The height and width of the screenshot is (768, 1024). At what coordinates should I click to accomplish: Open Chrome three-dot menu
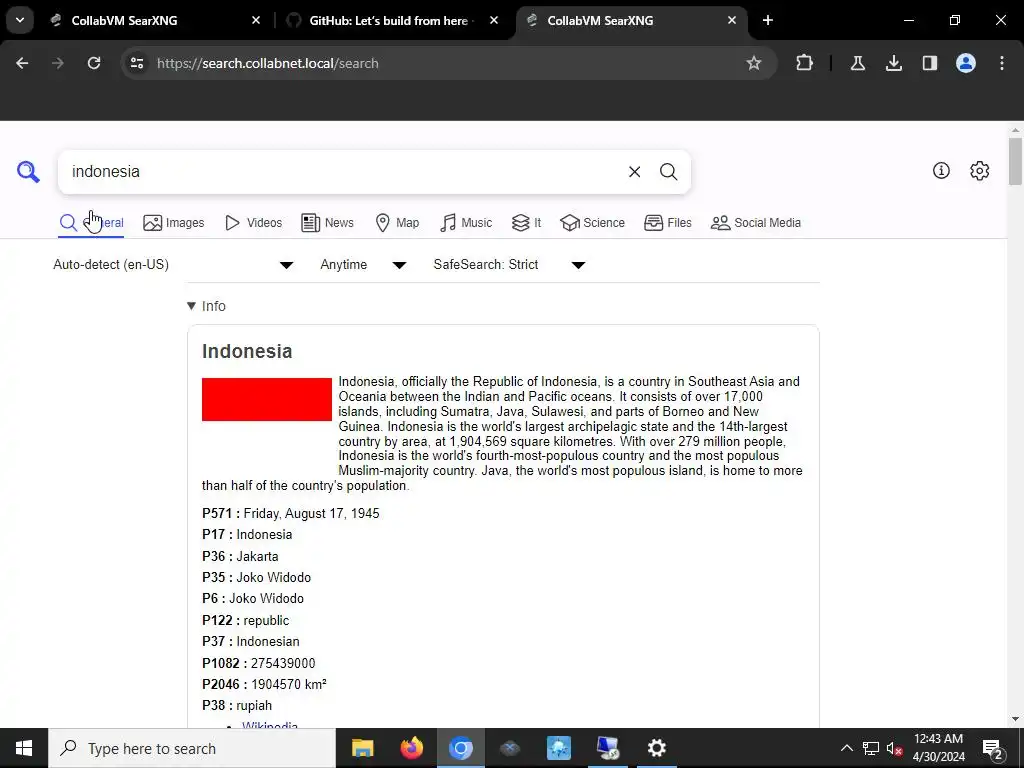pyautogui.click(x=1002, y=63)
